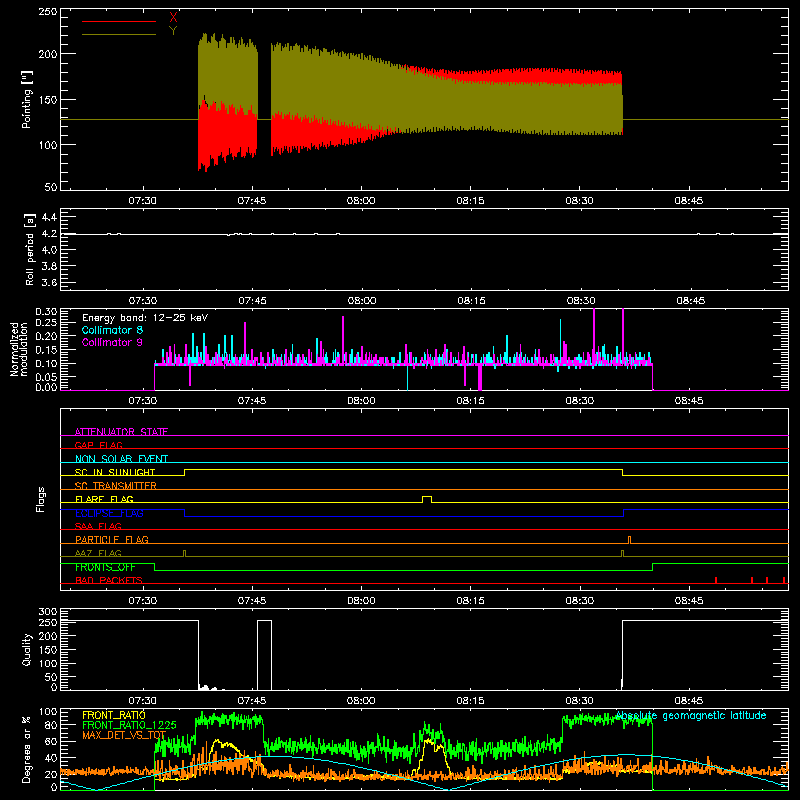This screenshot has height=800, width=800.
Task: Click 07:45 time label under modulation plot
Action: point(252,401)
